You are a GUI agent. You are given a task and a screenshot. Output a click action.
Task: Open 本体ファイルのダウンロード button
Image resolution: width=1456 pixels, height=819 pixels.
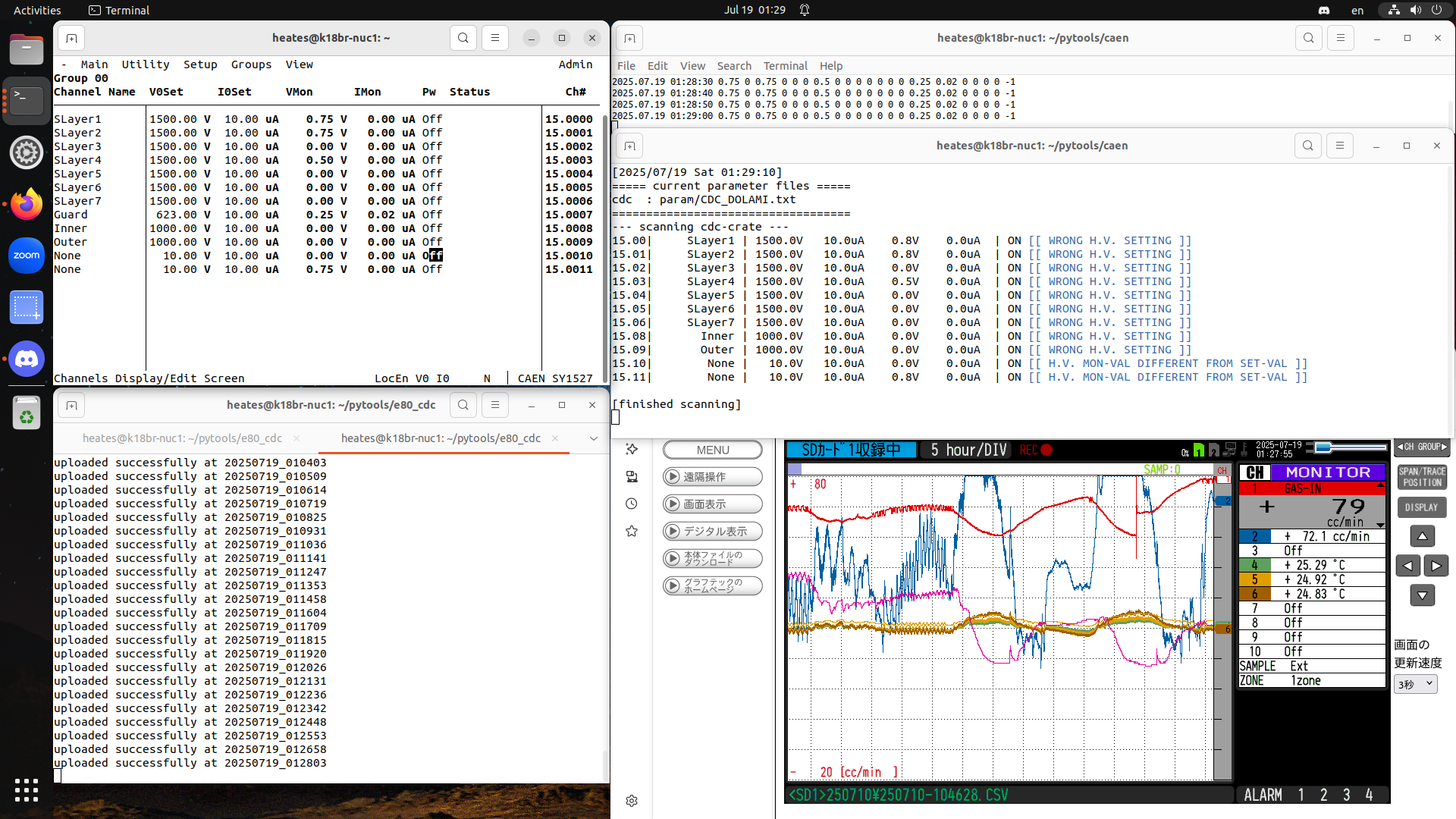tap(713, 559)
